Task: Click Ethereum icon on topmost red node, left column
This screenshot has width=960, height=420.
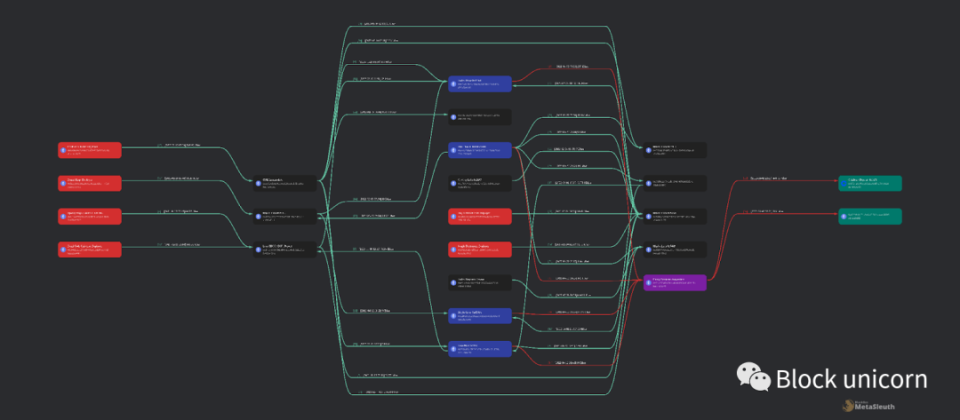Action: 62,150
